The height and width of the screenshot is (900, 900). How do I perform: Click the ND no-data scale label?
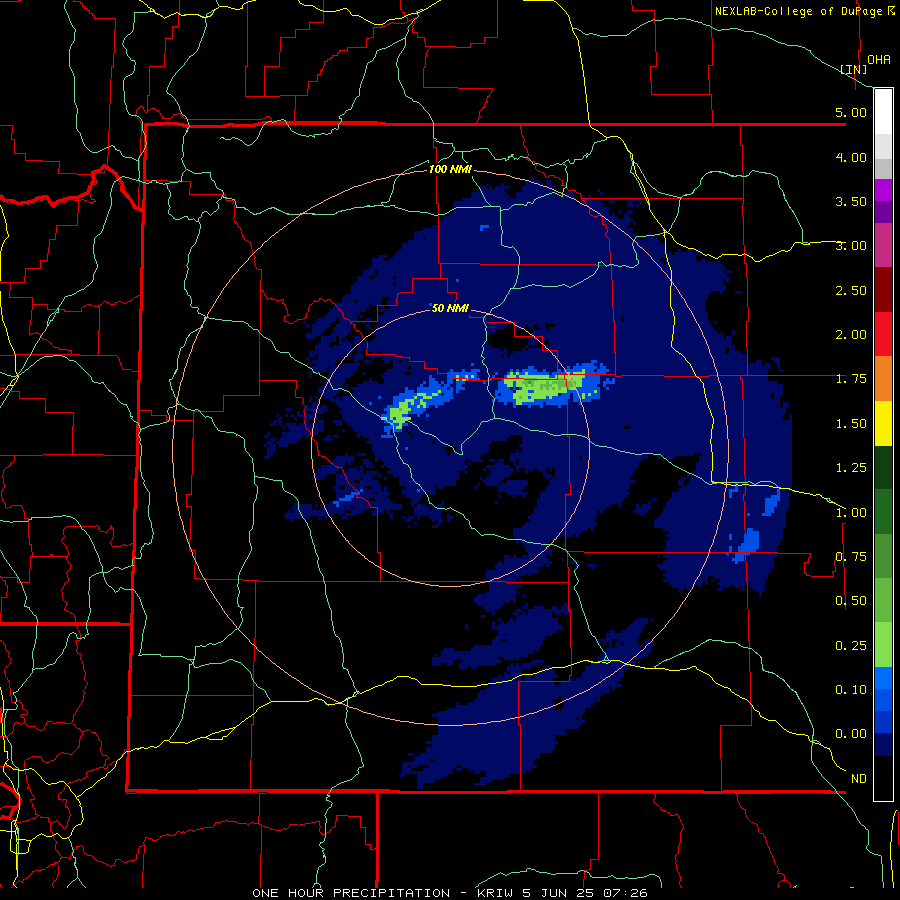859,779
